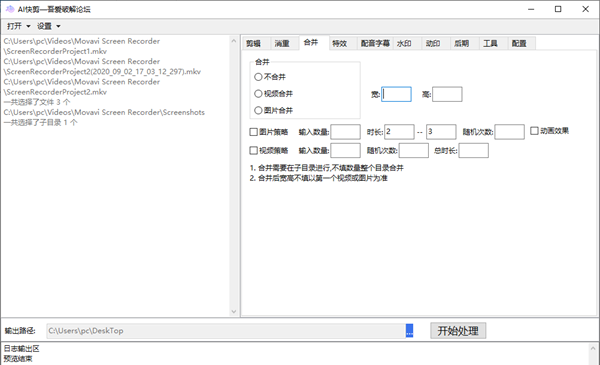600x365 pixels.
Task: Click 随机次数 field in 图片策略 row
Action: [x=509, y=132]
